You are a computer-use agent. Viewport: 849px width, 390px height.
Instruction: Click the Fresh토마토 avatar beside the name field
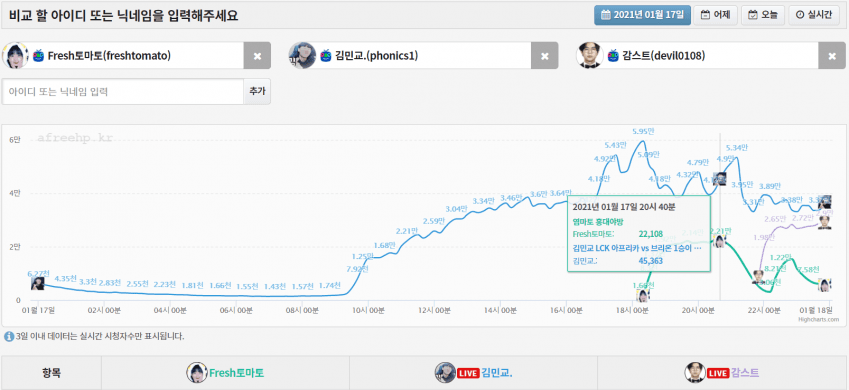click(x=15, y=55)
